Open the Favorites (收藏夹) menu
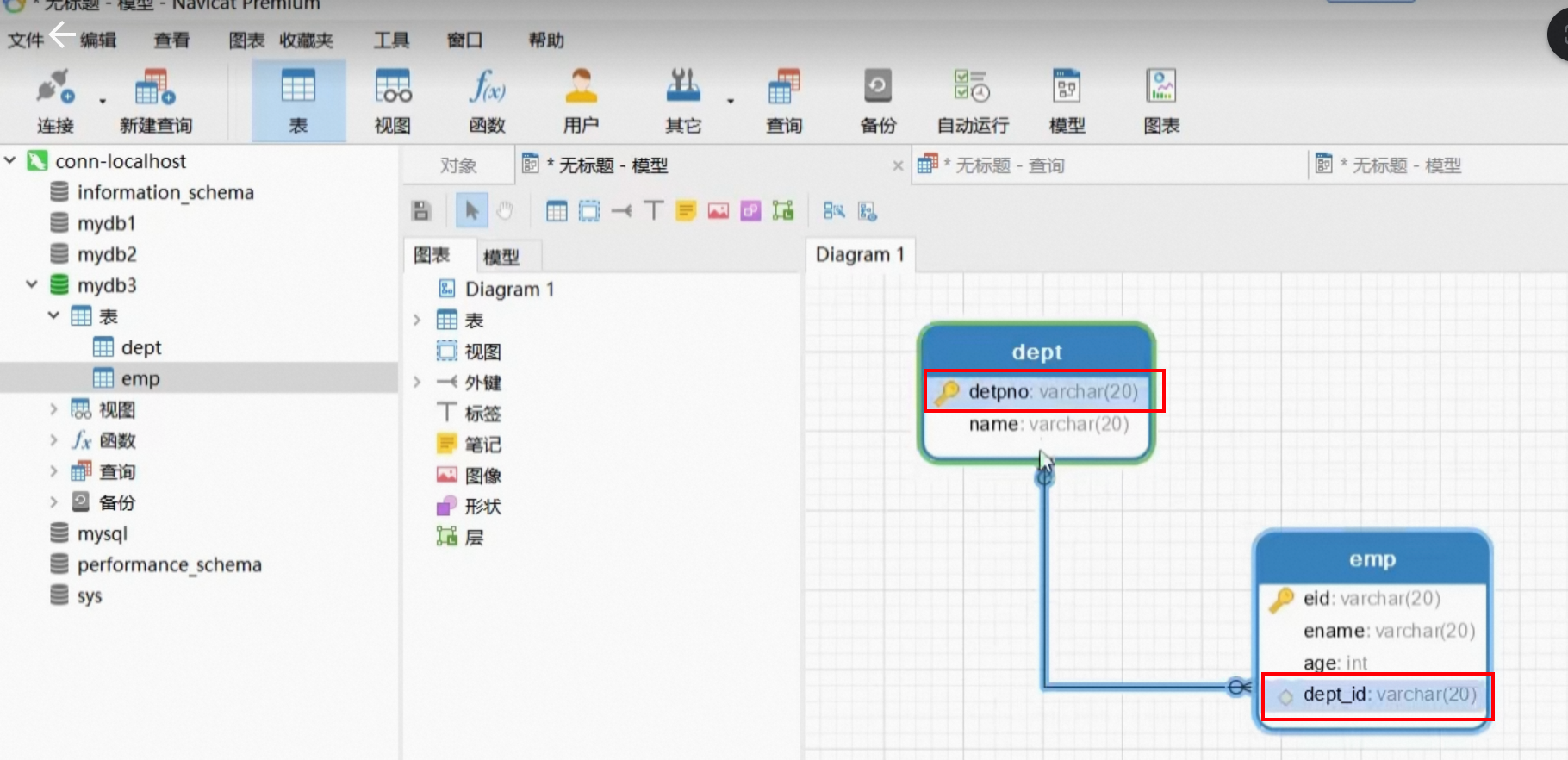This screenshot has width=1568, height=760. tap(306, 40)
